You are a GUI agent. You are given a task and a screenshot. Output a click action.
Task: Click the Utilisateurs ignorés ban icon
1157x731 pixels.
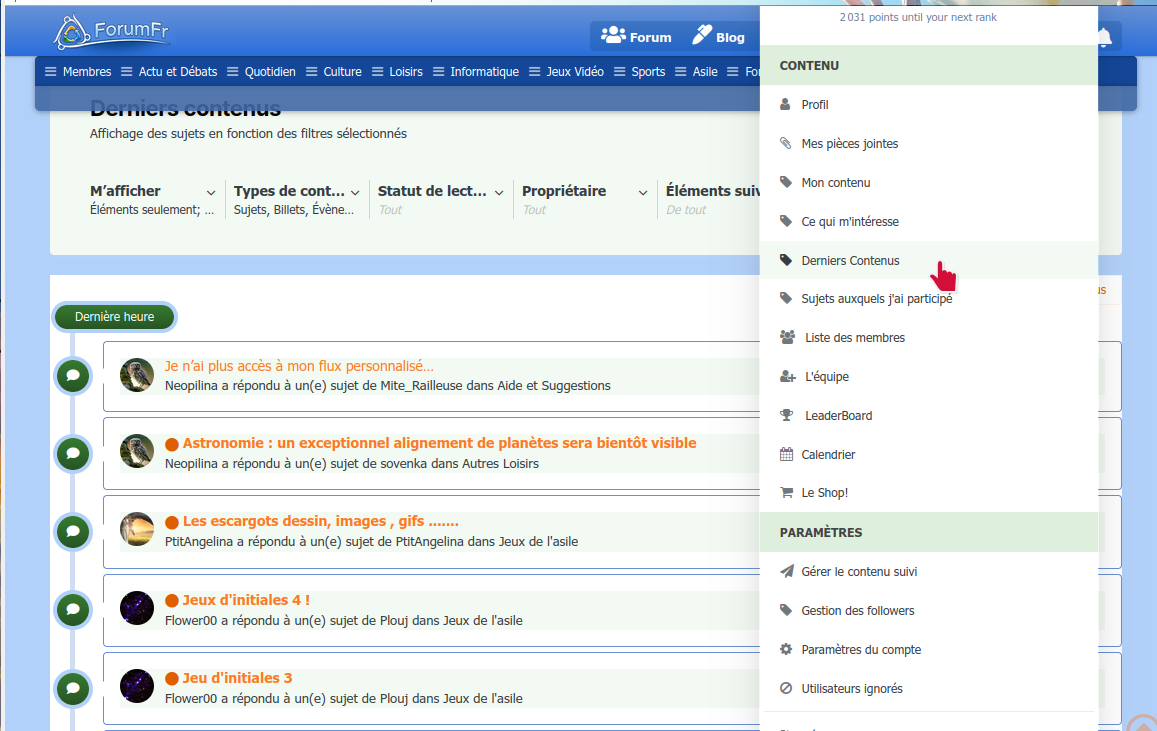[x=786, y=688]
